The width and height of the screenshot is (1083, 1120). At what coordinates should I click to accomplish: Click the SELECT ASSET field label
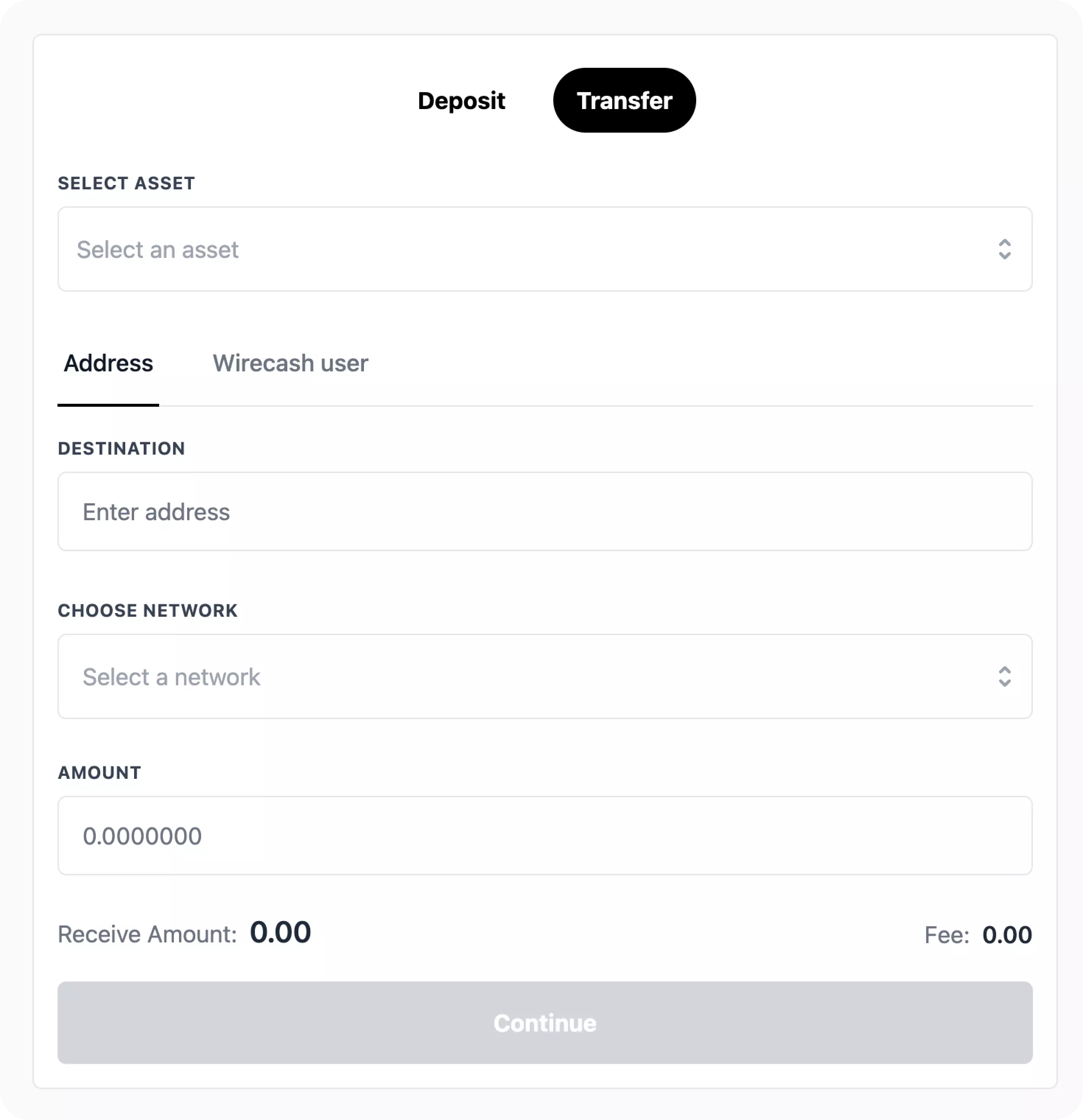pos(126,183)
